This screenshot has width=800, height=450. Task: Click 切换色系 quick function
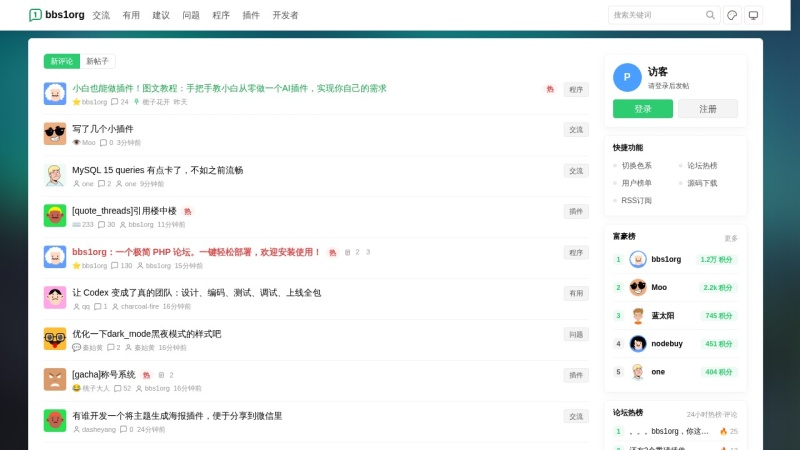point(636,166)
